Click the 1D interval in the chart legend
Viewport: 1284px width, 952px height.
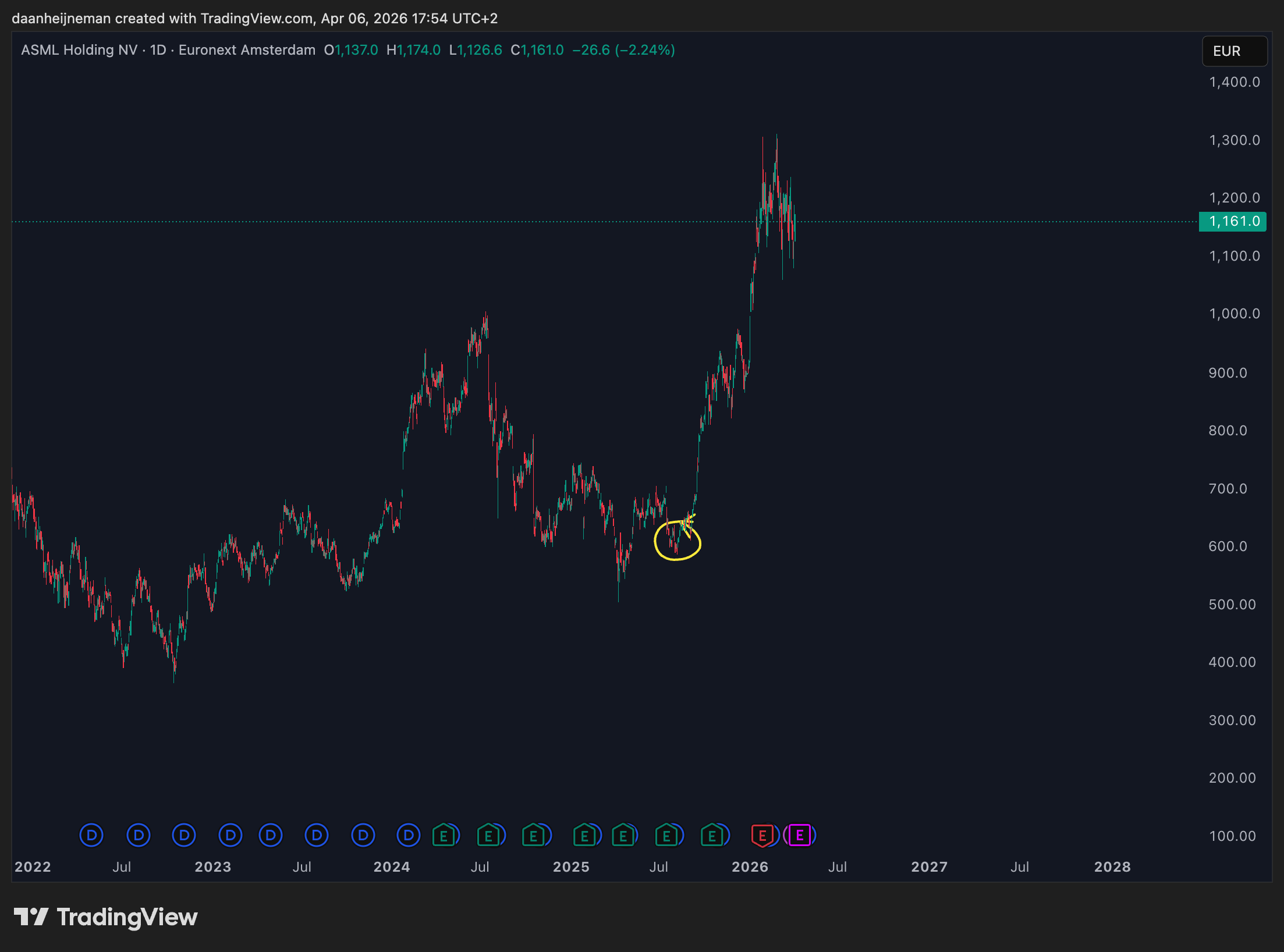tap(158, 50)
